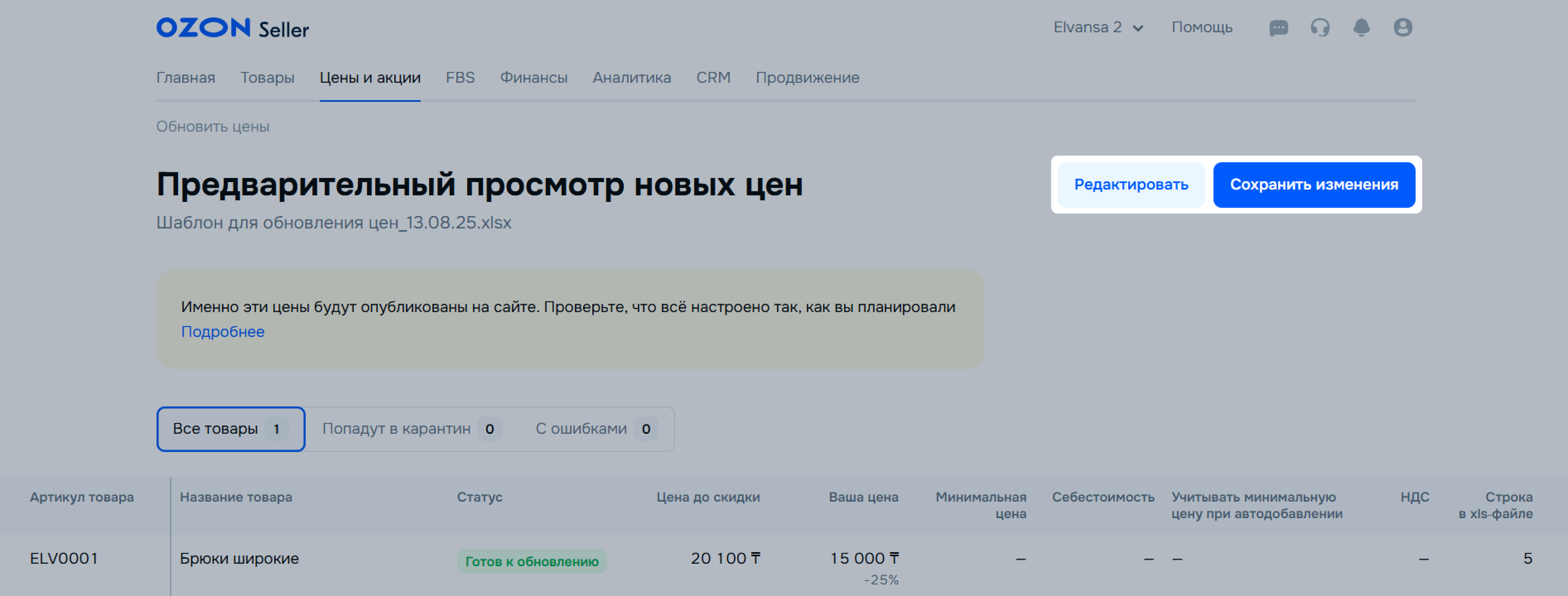Click the Себестоимость column header
This screenshot has width=1568, height=596.
click(x=1103, y=497)
